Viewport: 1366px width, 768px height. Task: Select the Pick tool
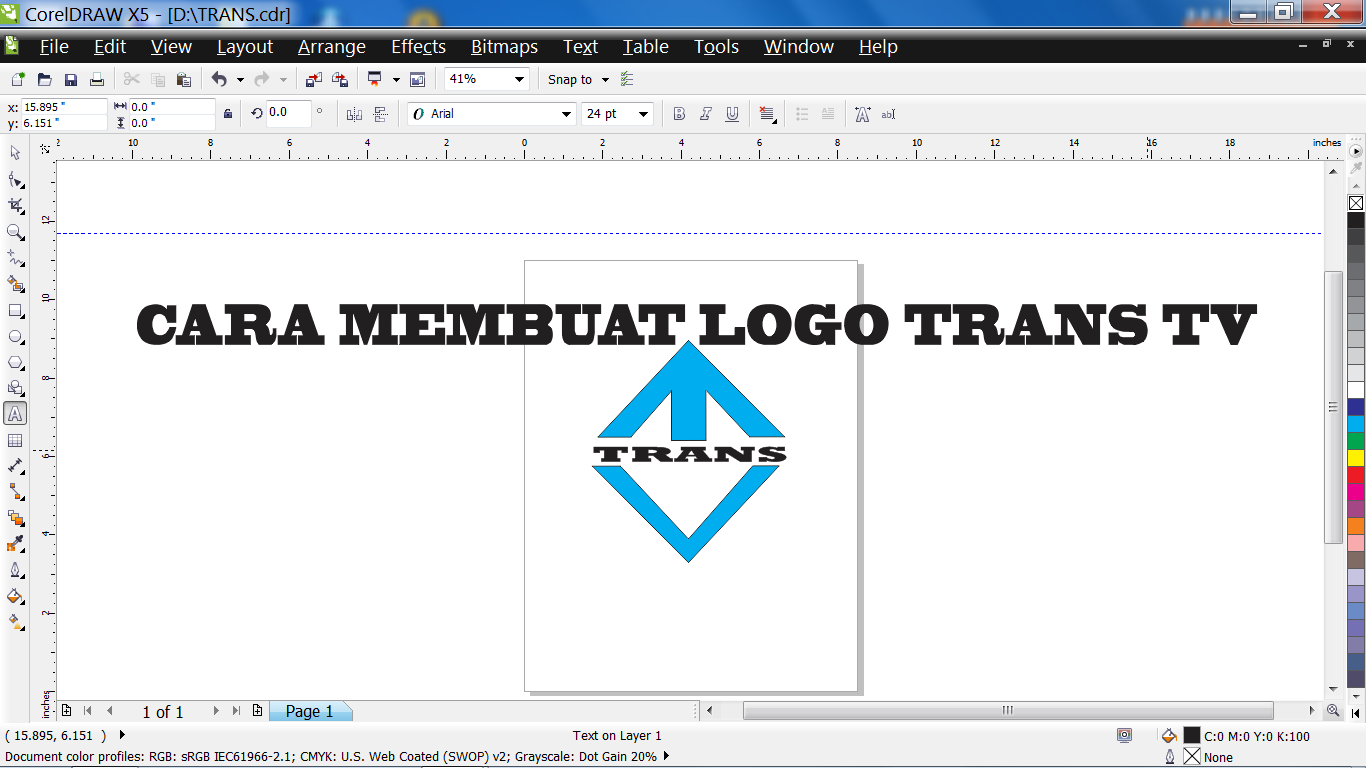[x=14, y=153]
